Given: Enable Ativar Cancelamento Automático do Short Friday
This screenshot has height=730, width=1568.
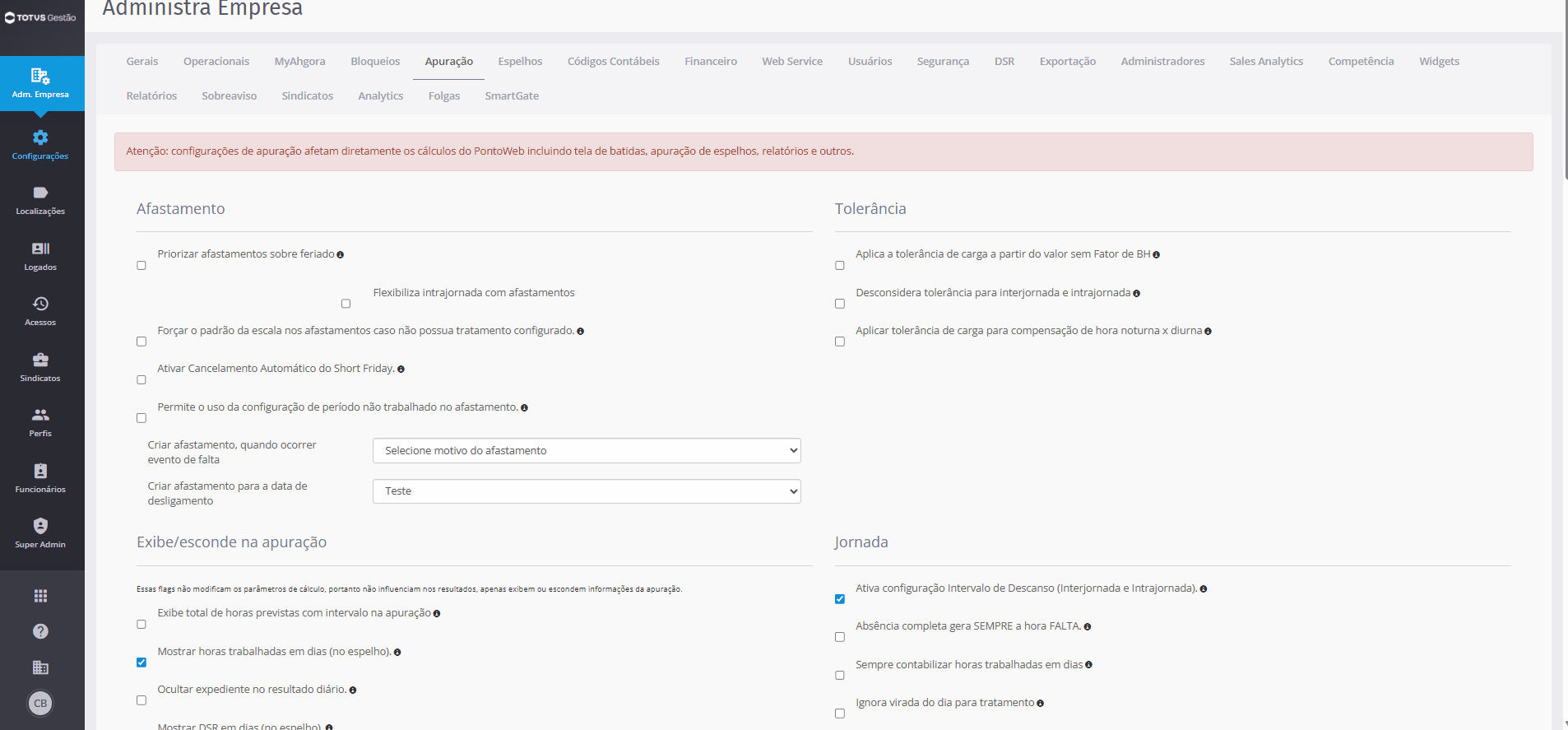Looking at the screenshot, I should (141, 380).
